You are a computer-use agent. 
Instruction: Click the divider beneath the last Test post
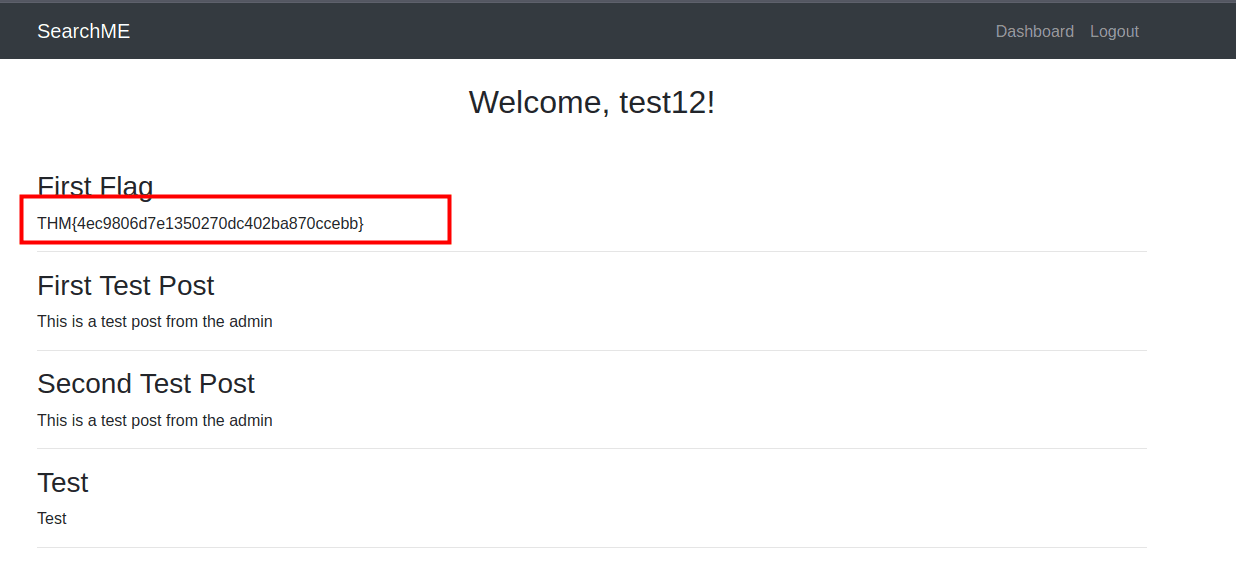pos(592,547)
